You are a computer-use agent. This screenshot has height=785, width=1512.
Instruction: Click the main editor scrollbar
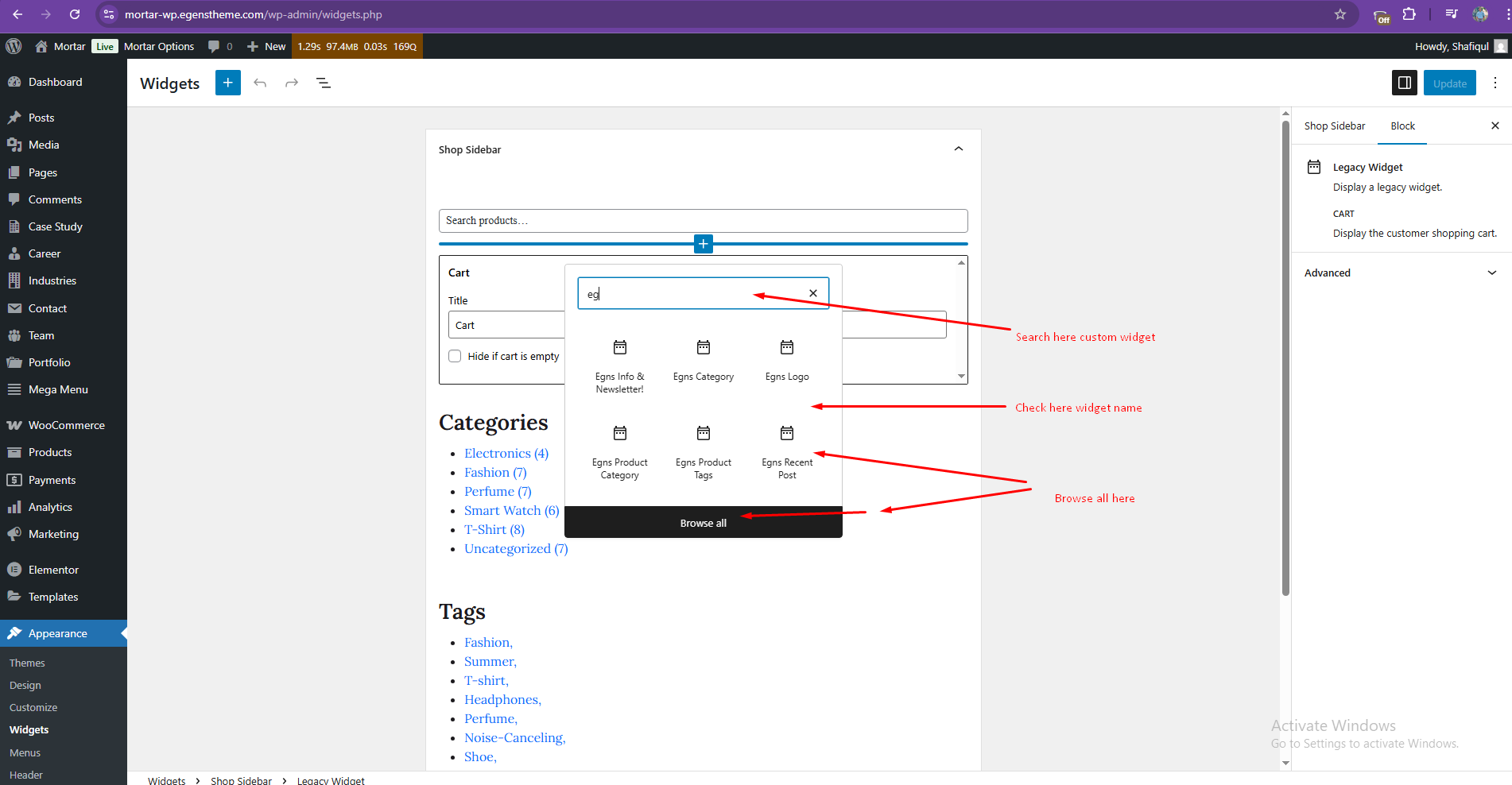tap(1285, 358)
